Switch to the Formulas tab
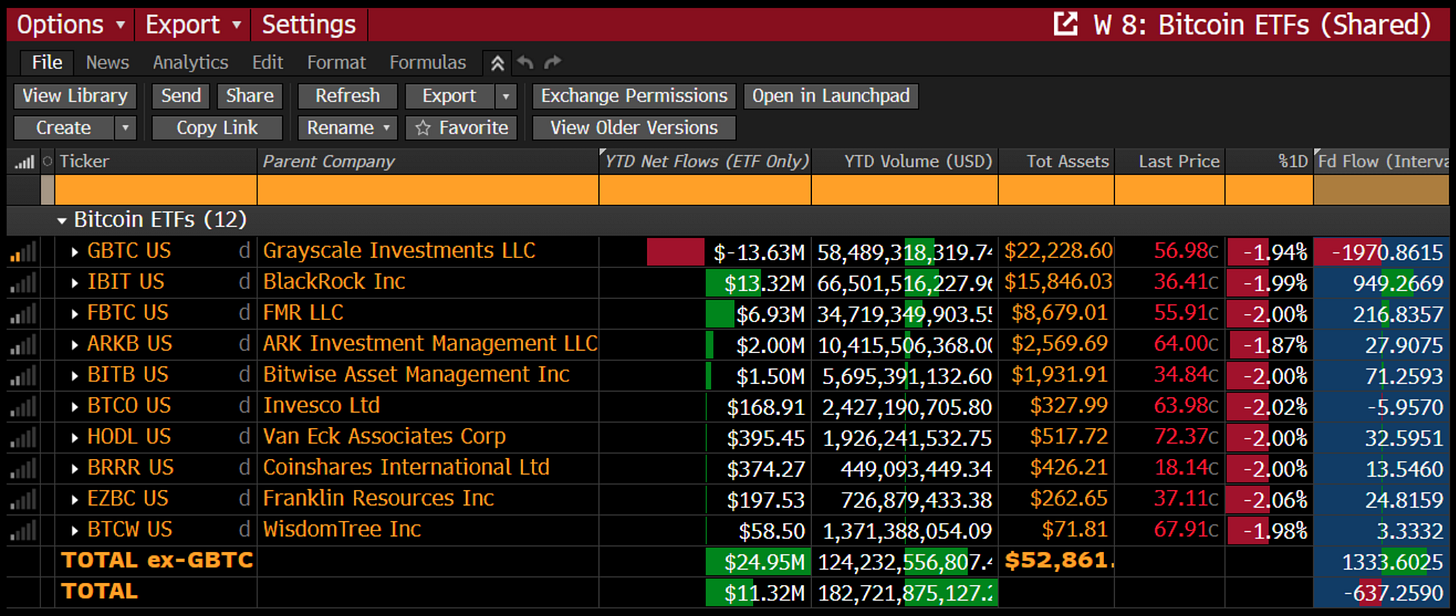 [428, 62]
